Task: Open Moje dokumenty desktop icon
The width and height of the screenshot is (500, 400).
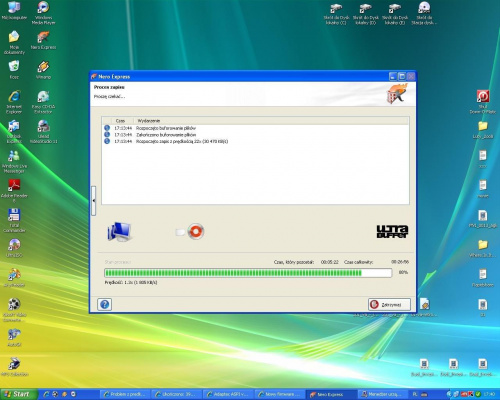Action: click(14, 43)
